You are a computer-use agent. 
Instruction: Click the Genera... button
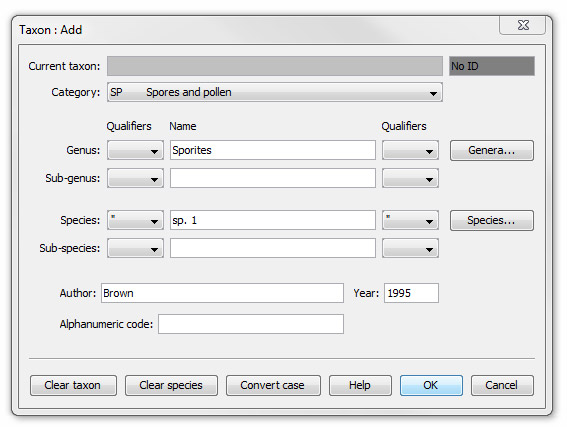click(491, 150)
